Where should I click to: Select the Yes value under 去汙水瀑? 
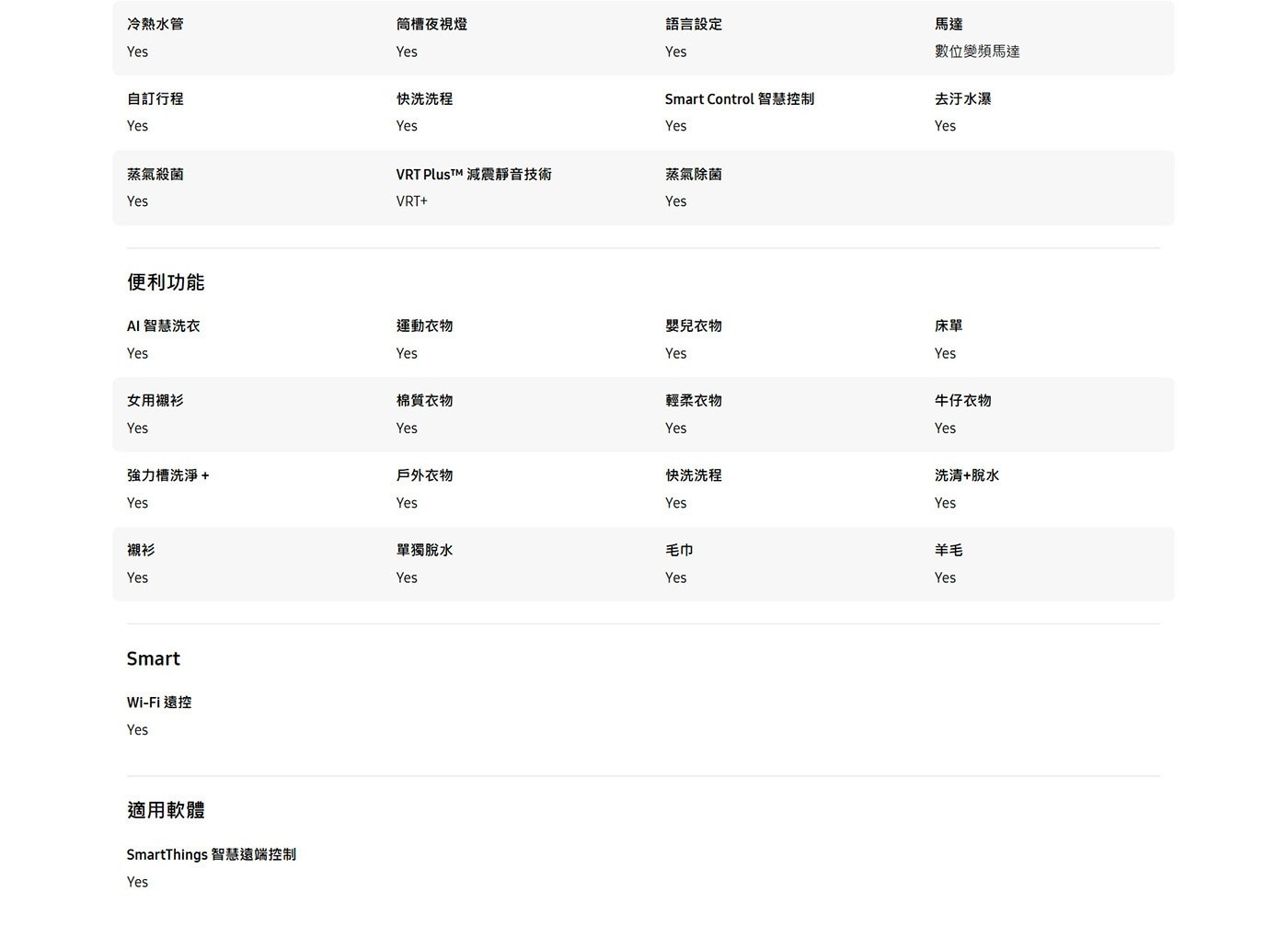[945, 126]
